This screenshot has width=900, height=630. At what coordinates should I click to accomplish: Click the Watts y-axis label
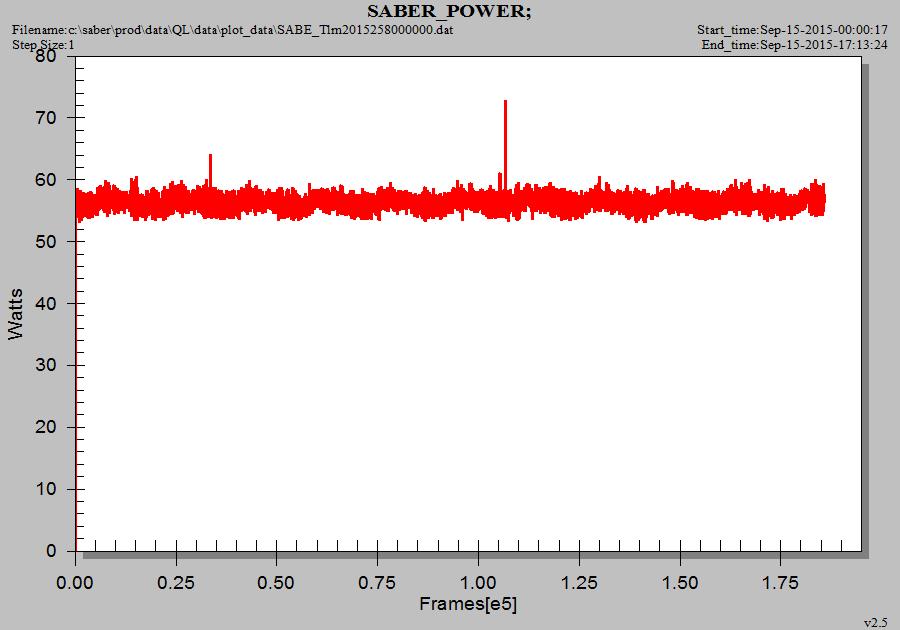pyautogui.click(x=16, y=314)
